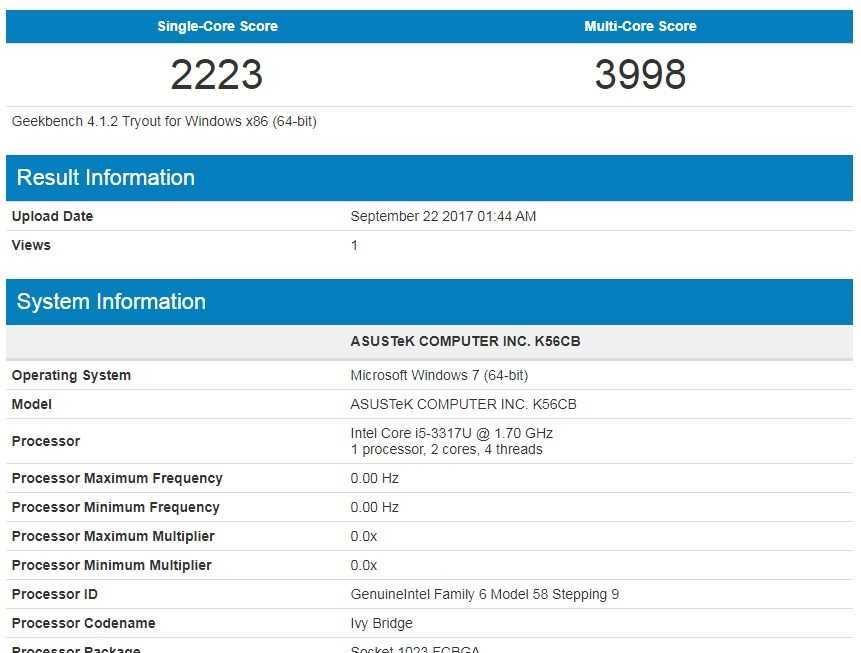Select the single-core score value 2223
Screen dimensions: 861x653
click(x=217, y=75)
